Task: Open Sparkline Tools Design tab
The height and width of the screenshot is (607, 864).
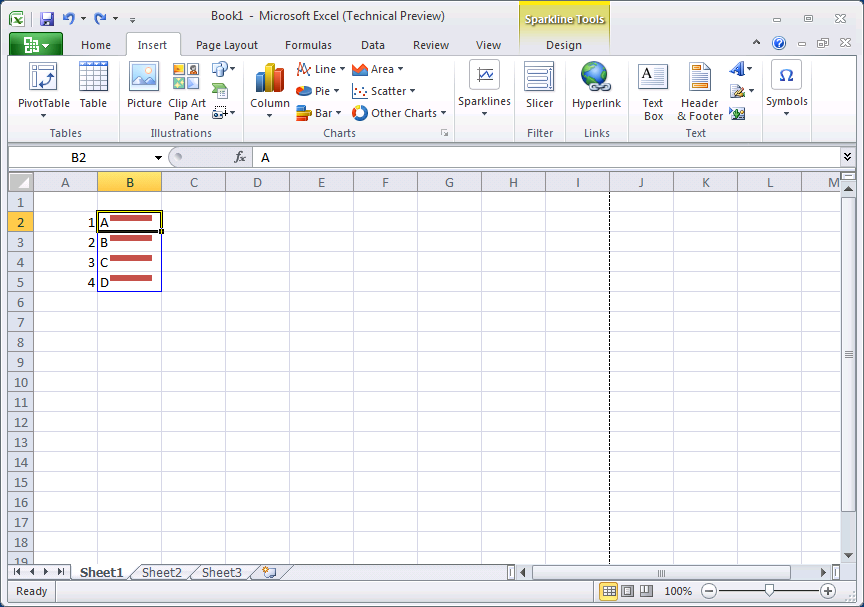Action: [564, 45]
